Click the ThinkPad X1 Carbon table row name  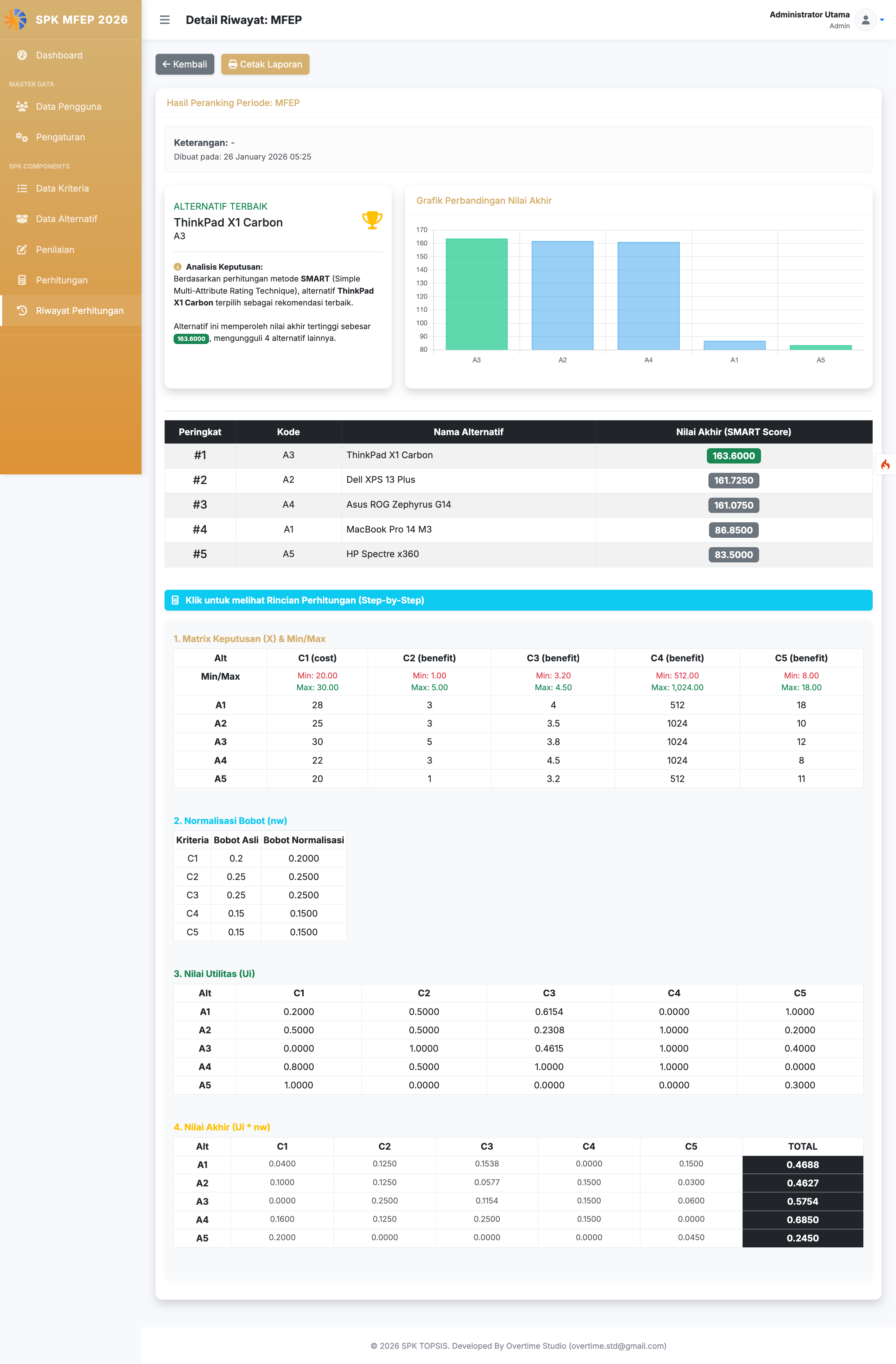[x=389, y=455]
